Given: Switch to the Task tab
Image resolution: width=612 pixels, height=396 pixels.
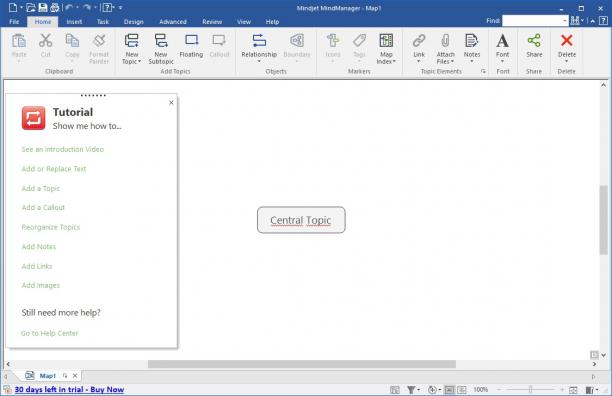Looking at the screenshot, I should pyautogui.click(x=103, y=22).
